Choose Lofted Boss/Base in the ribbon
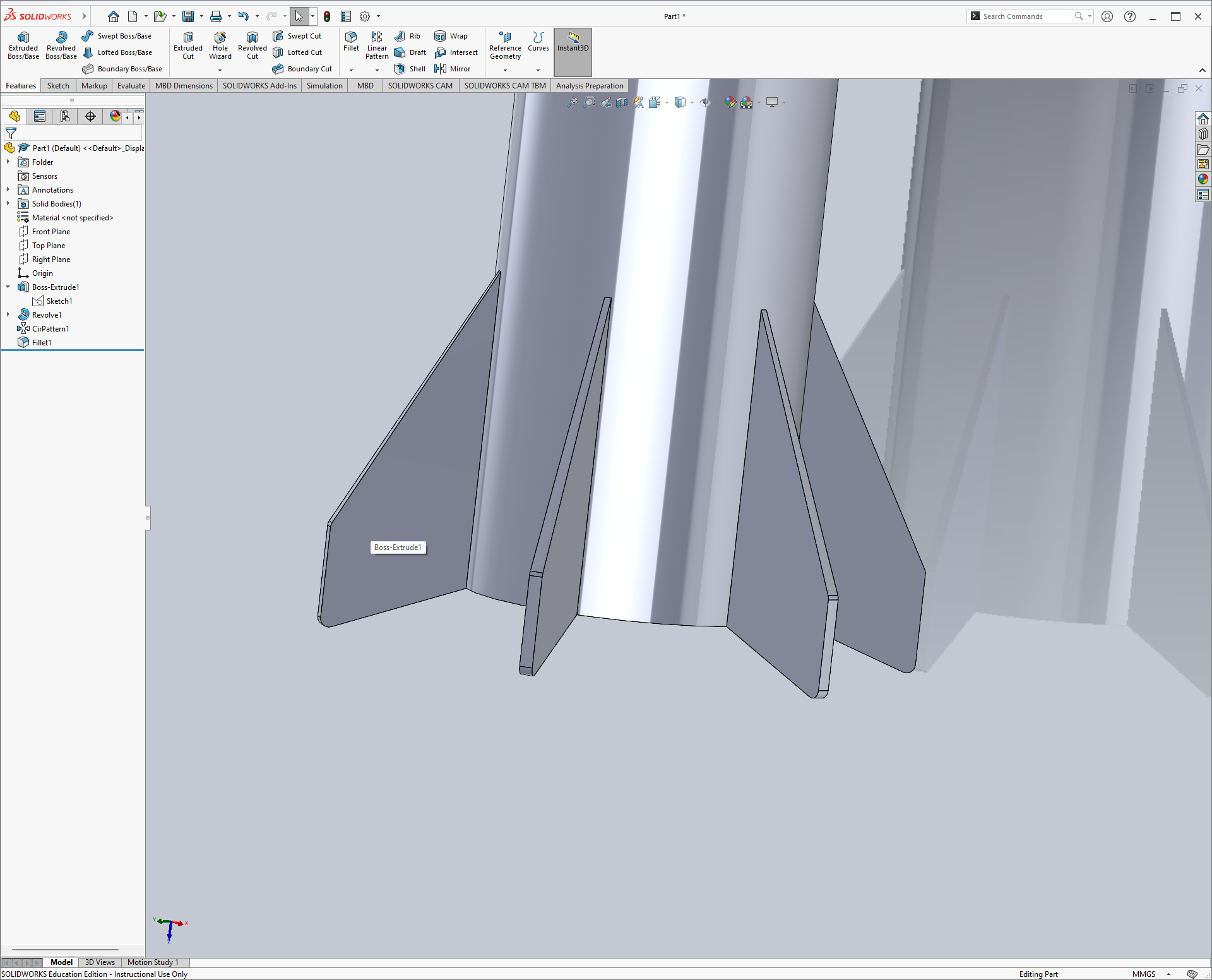 pyautogui.click(x=117, y=52)
